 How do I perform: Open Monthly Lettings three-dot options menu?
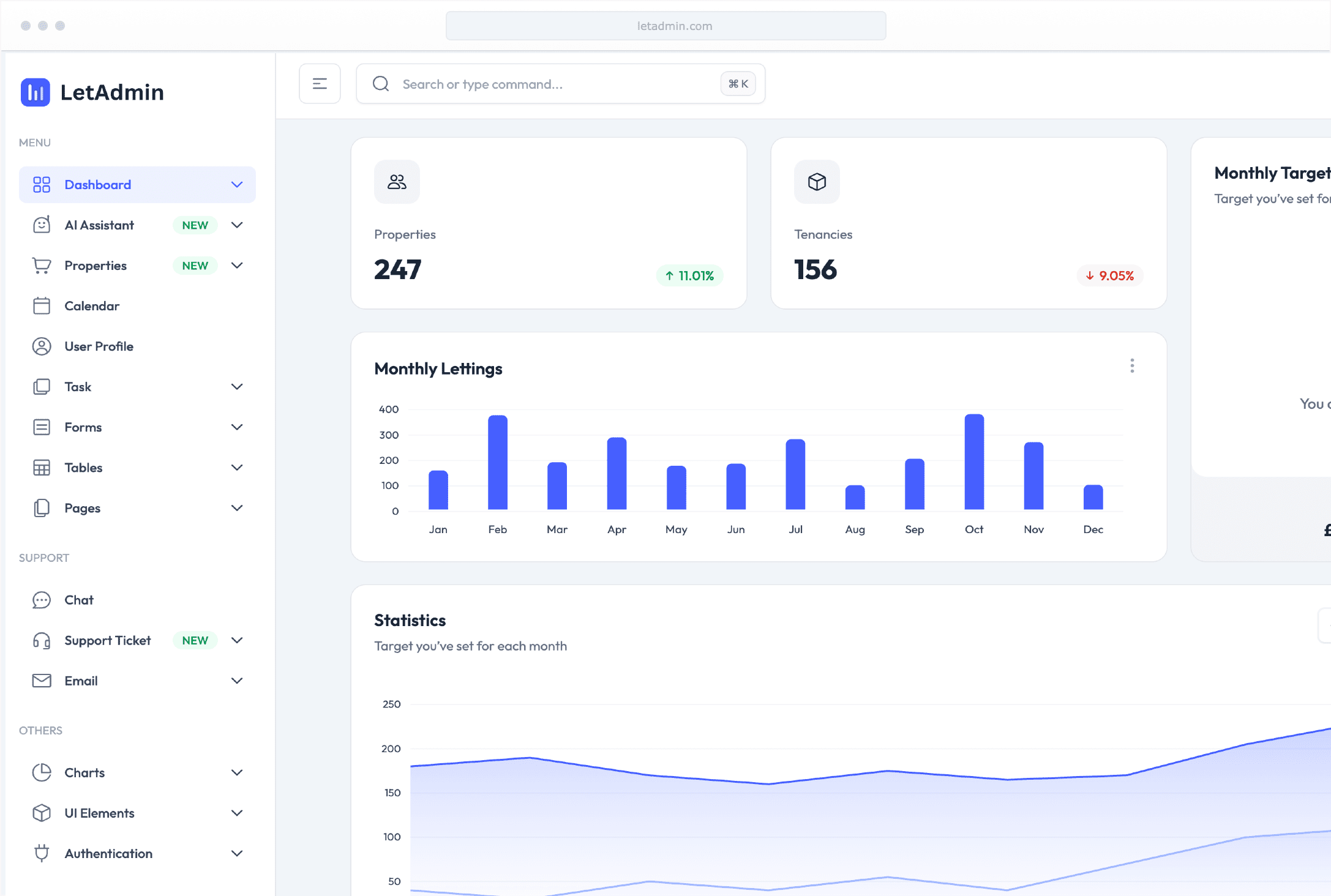pyautogui.click(x=1132, y=366)
